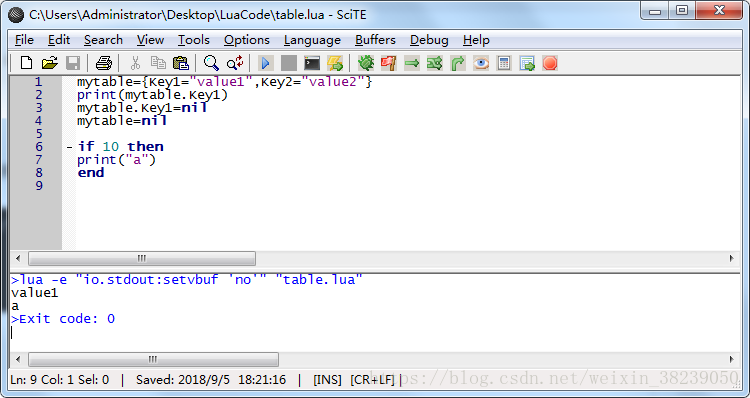Click the 'if 10 then' statement
This screenshot has width=750, height=398.
121,147
